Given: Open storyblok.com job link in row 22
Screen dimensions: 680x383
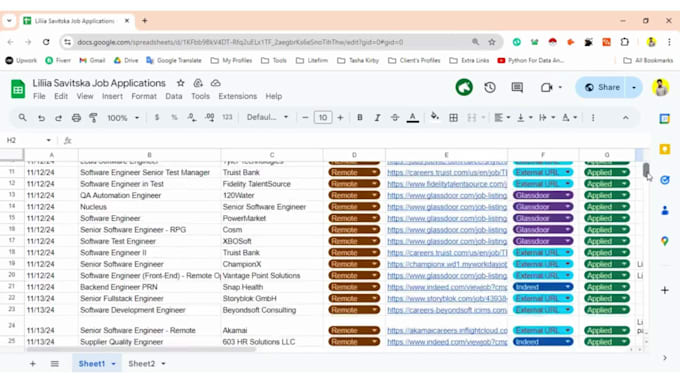Looking at the screenshot, I should (447, 298).
